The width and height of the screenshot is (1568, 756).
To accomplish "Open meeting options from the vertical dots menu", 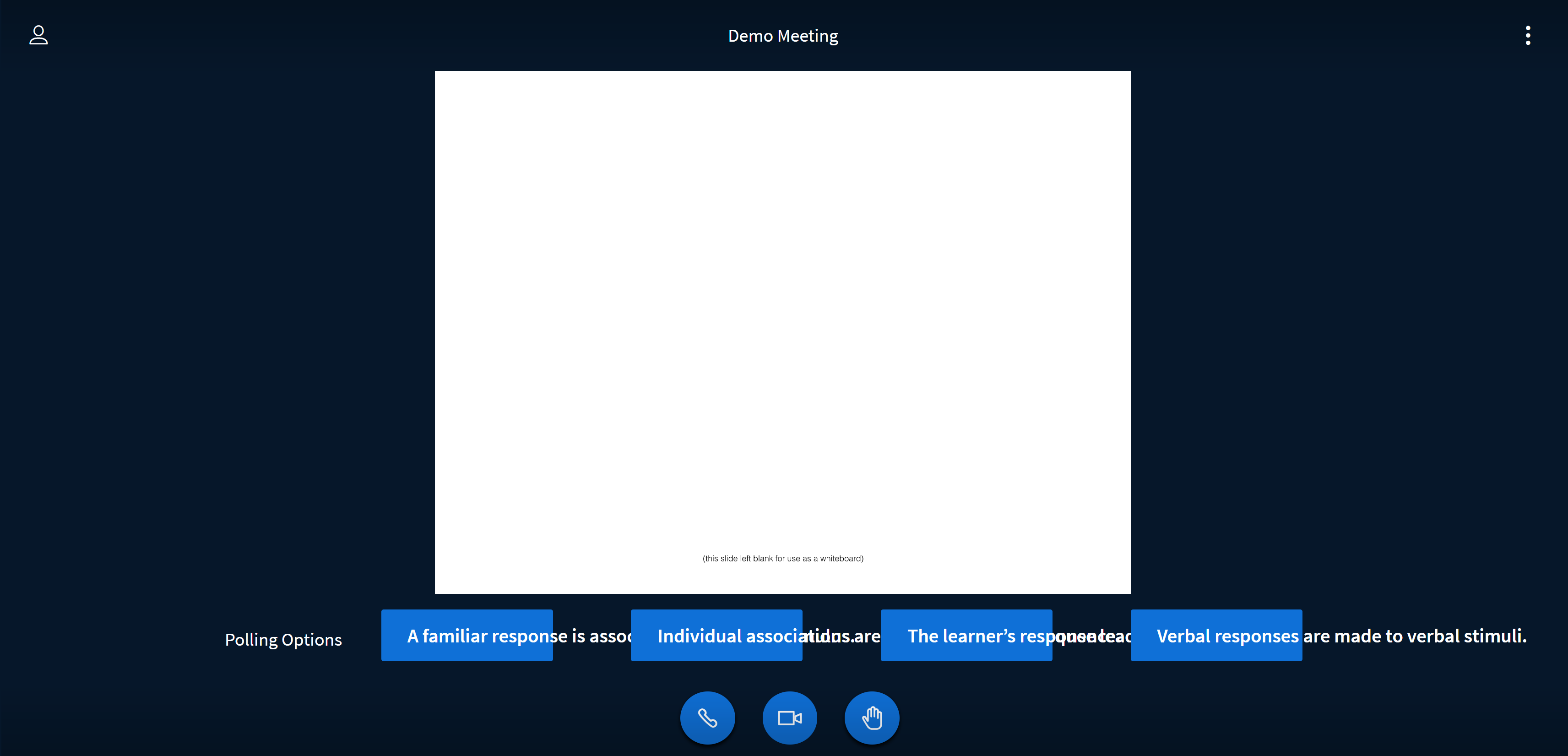I will [x=1528, y=35].
